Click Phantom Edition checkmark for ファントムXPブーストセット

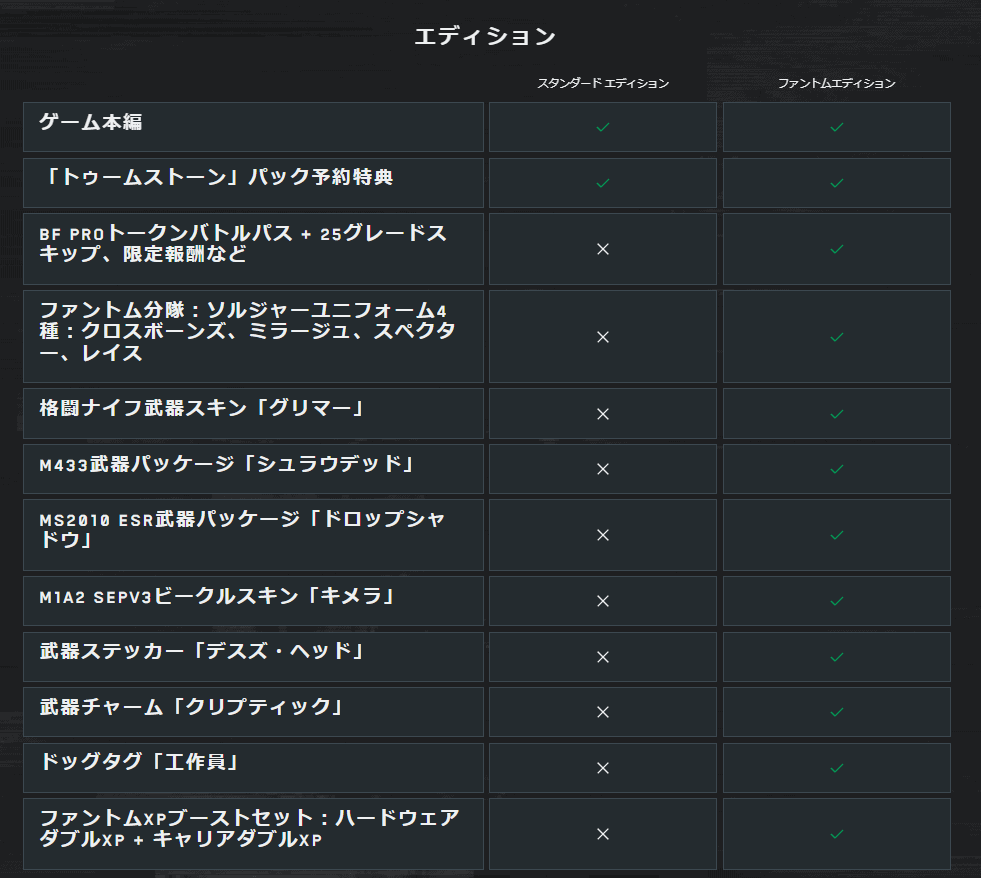[x=836, y=834]
